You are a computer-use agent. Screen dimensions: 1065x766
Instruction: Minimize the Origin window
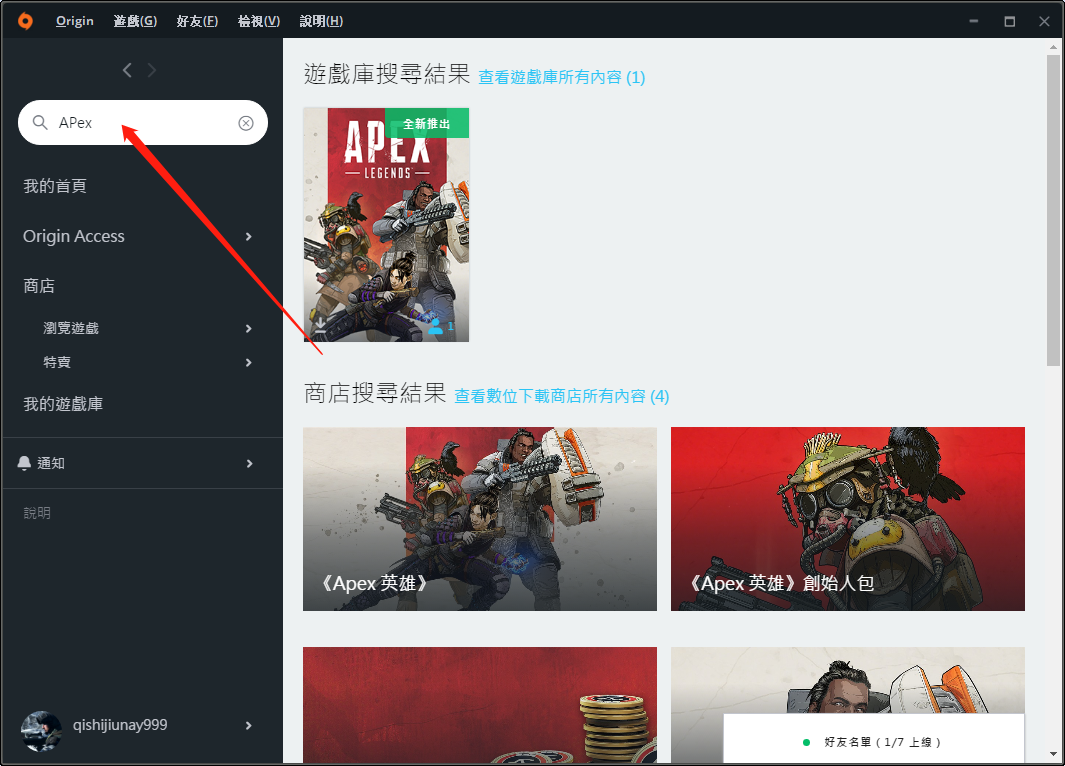974,21
